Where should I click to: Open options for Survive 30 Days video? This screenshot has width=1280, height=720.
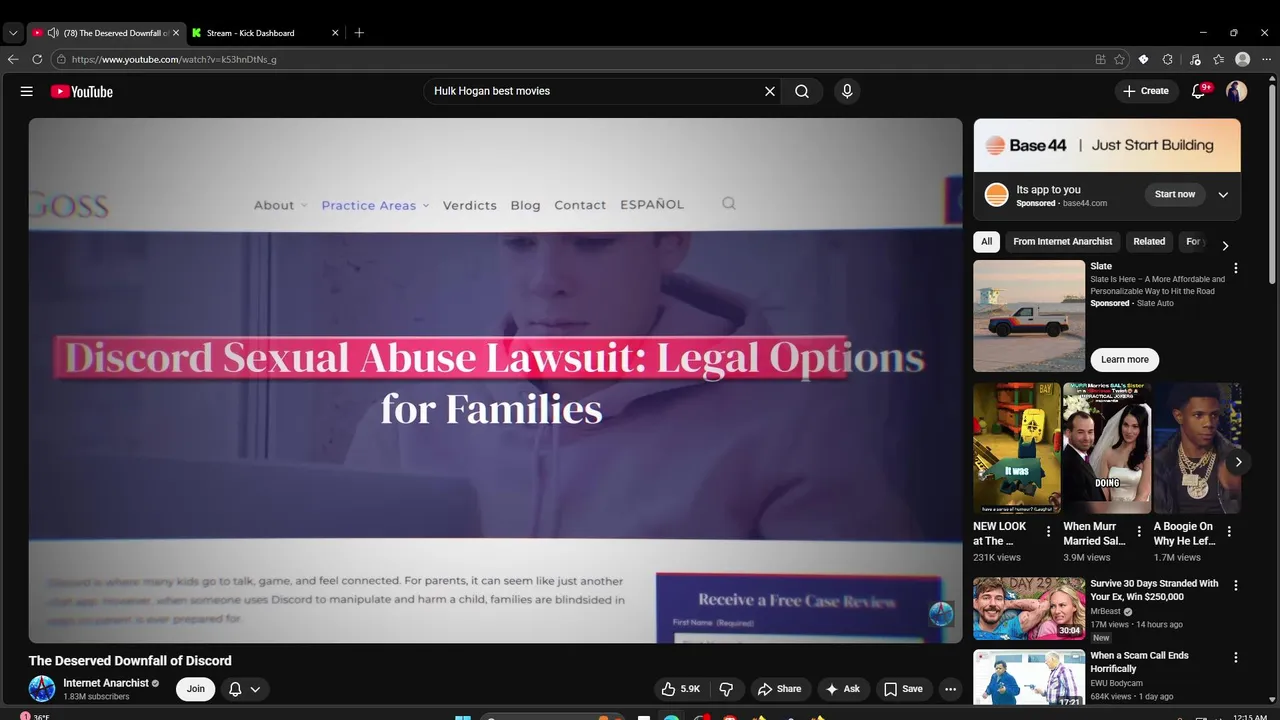[x=1236, y=585]
